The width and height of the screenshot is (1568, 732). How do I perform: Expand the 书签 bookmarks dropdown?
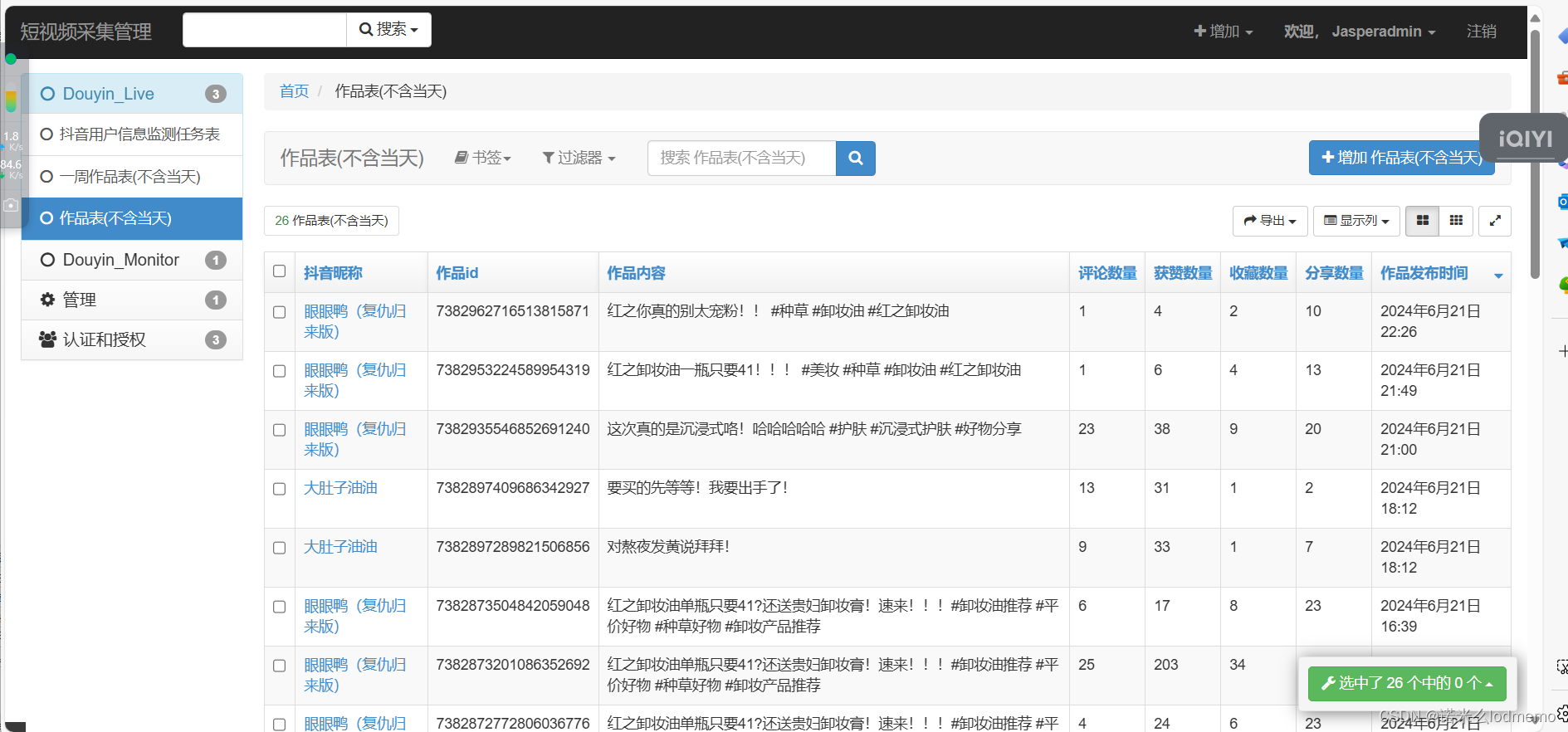point(482,158)
